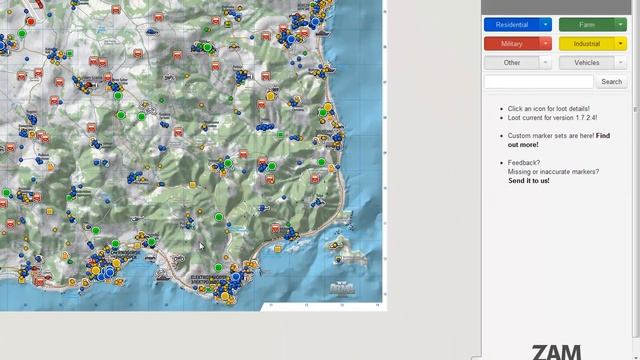This screenshot has width=640, height=360.
Task: Click the large red circle marker by the airstrip
Action: click(31, 21)
